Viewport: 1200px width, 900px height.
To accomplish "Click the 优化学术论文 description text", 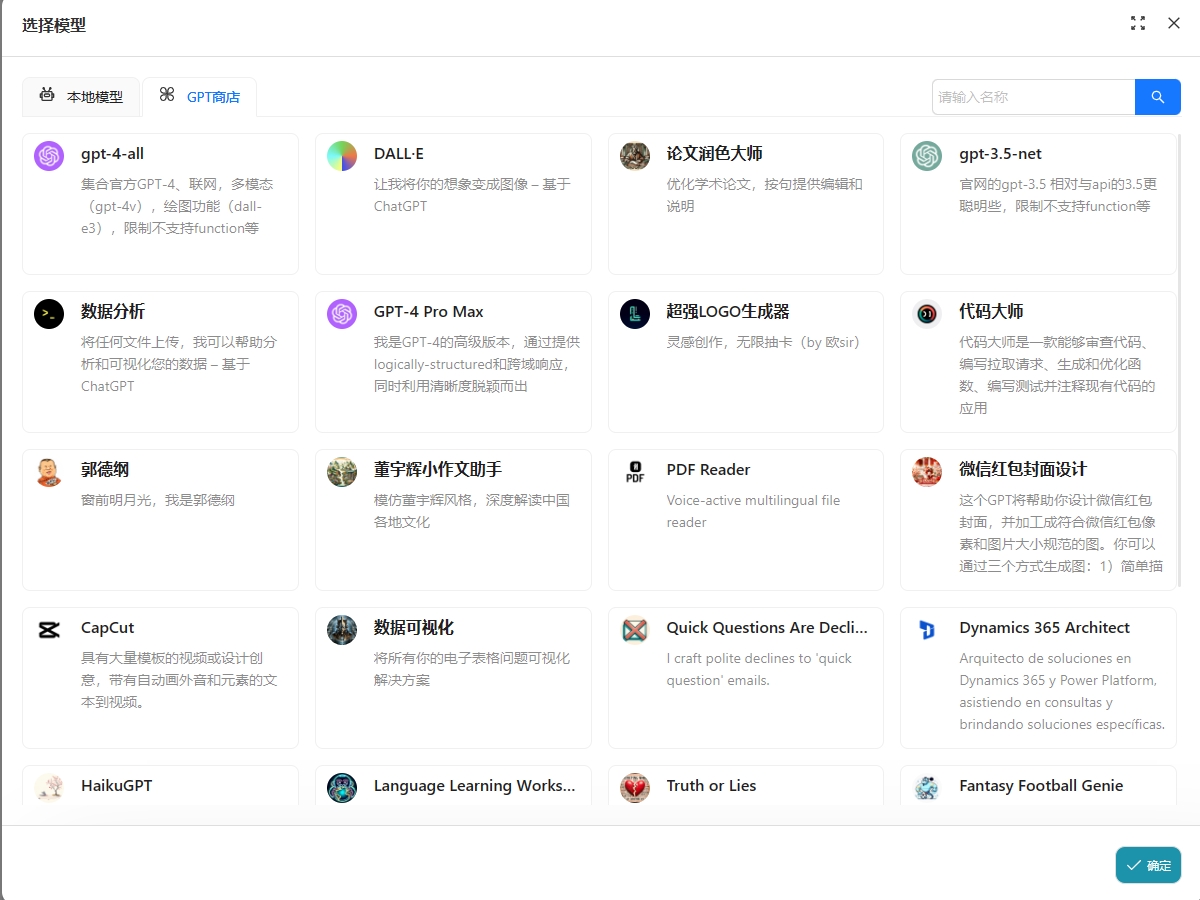I will pos(765,195).
